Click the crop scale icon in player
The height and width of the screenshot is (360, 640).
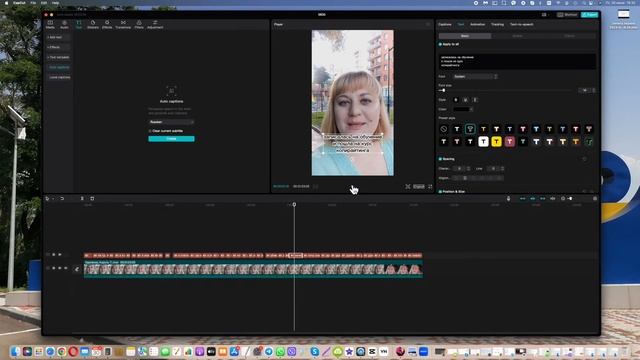407,187
